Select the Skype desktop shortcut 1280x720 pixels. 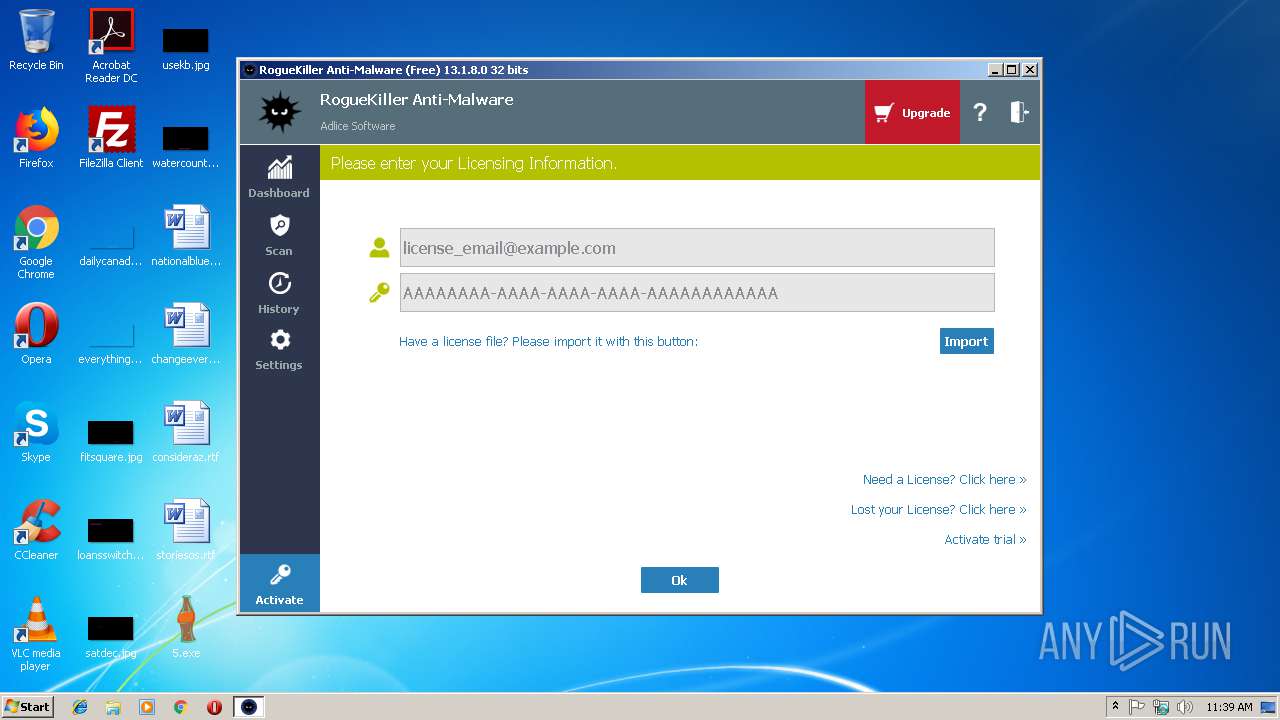pos(36,431)
